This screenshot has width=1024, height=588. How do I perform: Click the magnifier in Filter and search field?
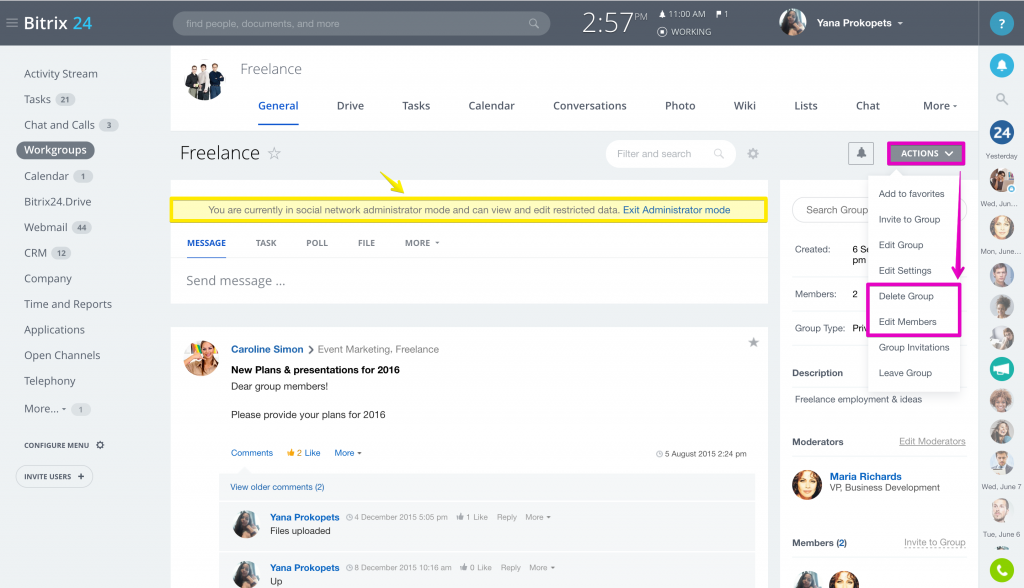[x=718, y=154]
